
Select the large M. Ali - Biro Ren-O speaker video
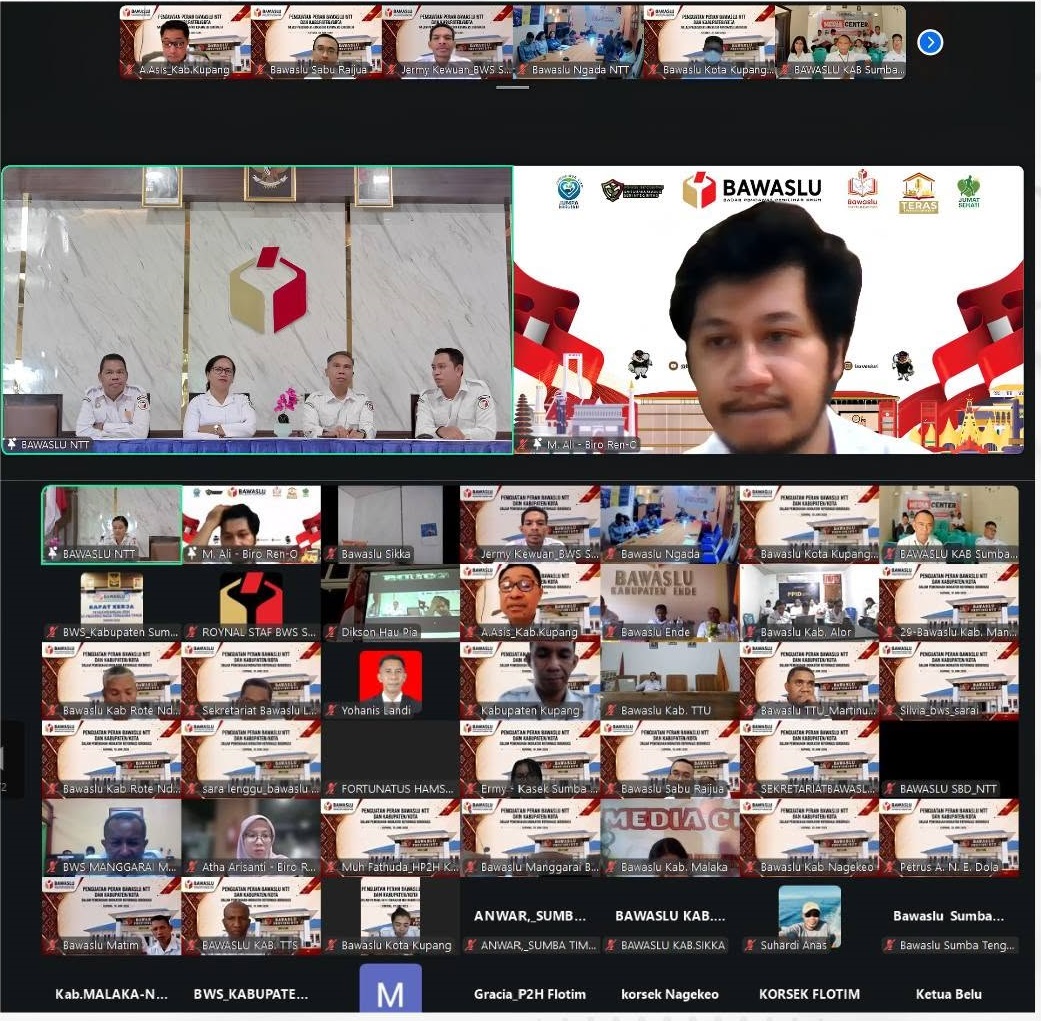(769, 310)
